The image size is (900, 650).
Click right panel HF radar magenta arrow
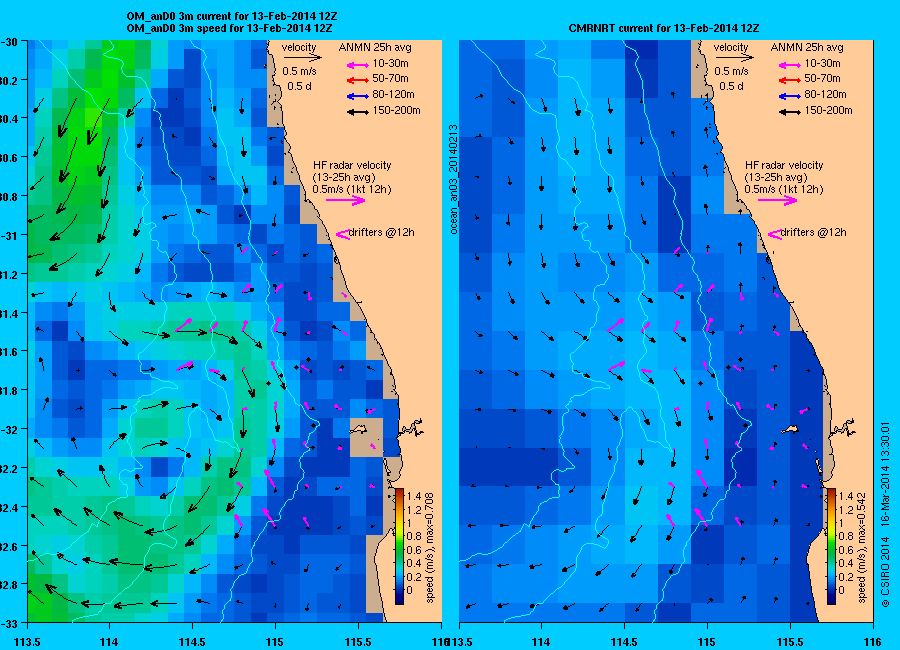point(777,200)
